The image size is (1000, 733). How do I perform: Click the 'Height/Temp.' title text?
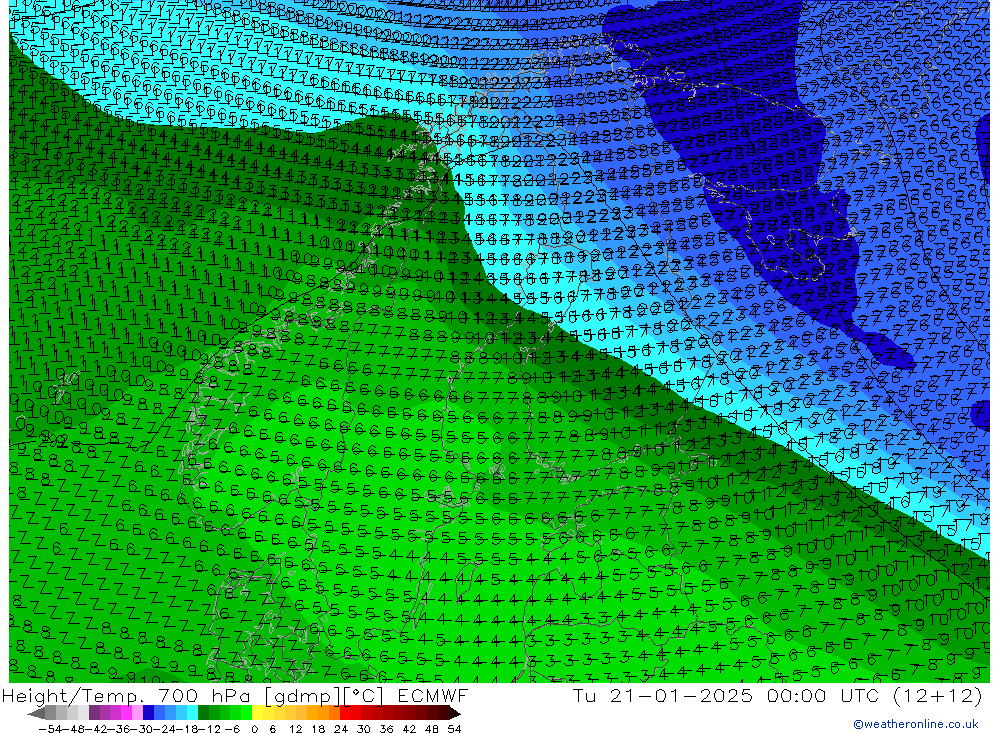click(75, 696)
